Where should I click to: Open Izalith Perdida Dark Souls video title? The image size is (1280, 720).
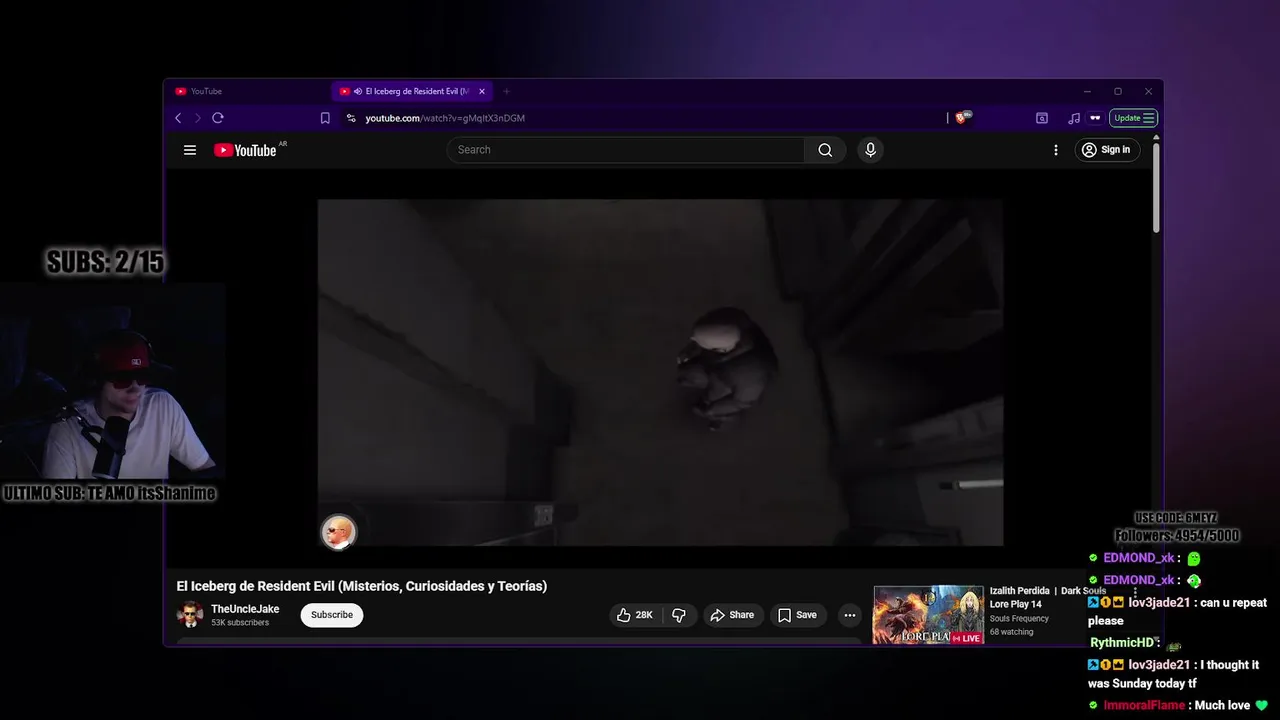tap(1048, 597)
